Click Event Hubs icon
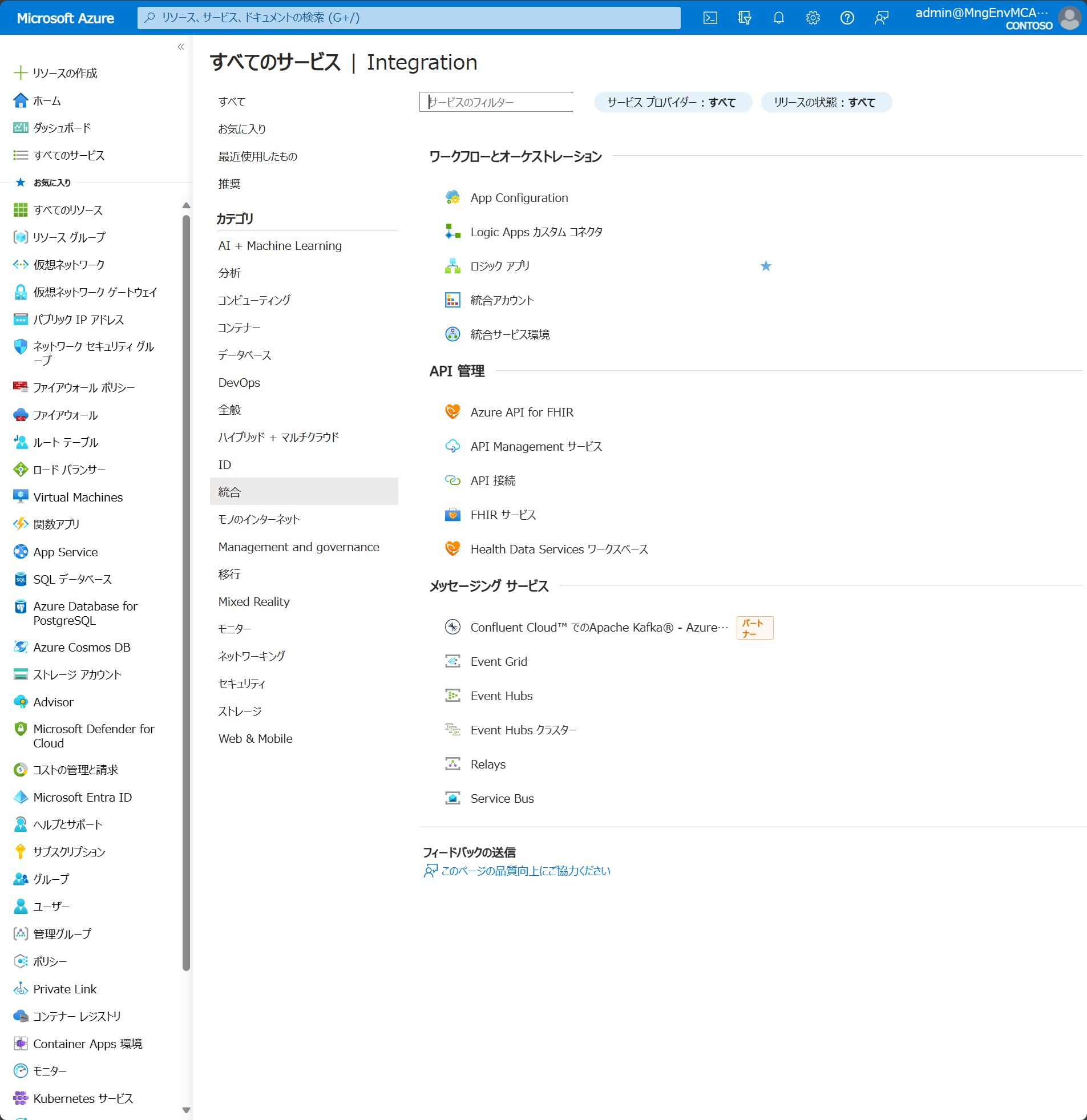Image resolution: width=1087 pixels, height=1120 pixels. point(452,696)
